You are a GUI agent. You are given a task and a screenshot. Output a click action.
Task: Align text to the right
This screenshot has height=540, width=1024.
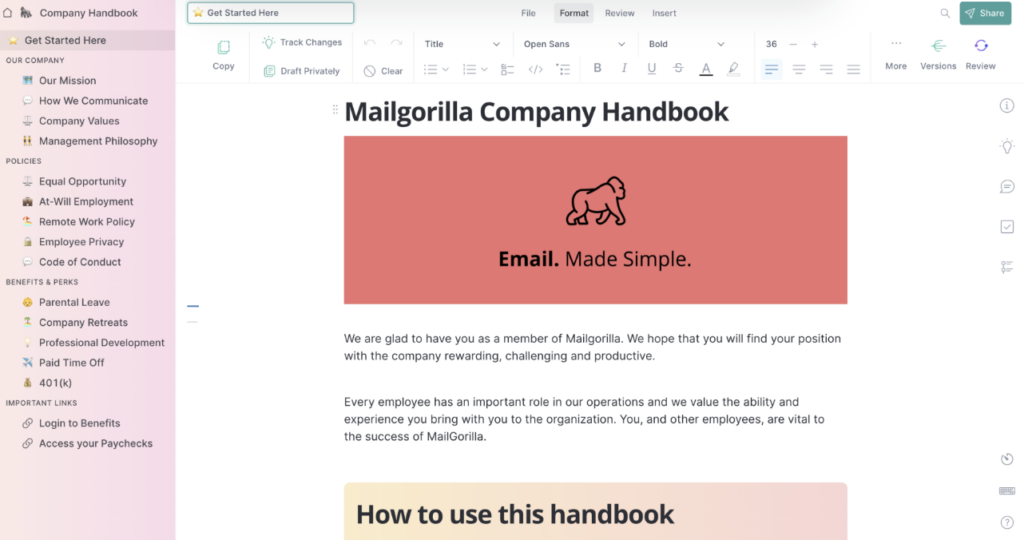(x=826, y=69)
